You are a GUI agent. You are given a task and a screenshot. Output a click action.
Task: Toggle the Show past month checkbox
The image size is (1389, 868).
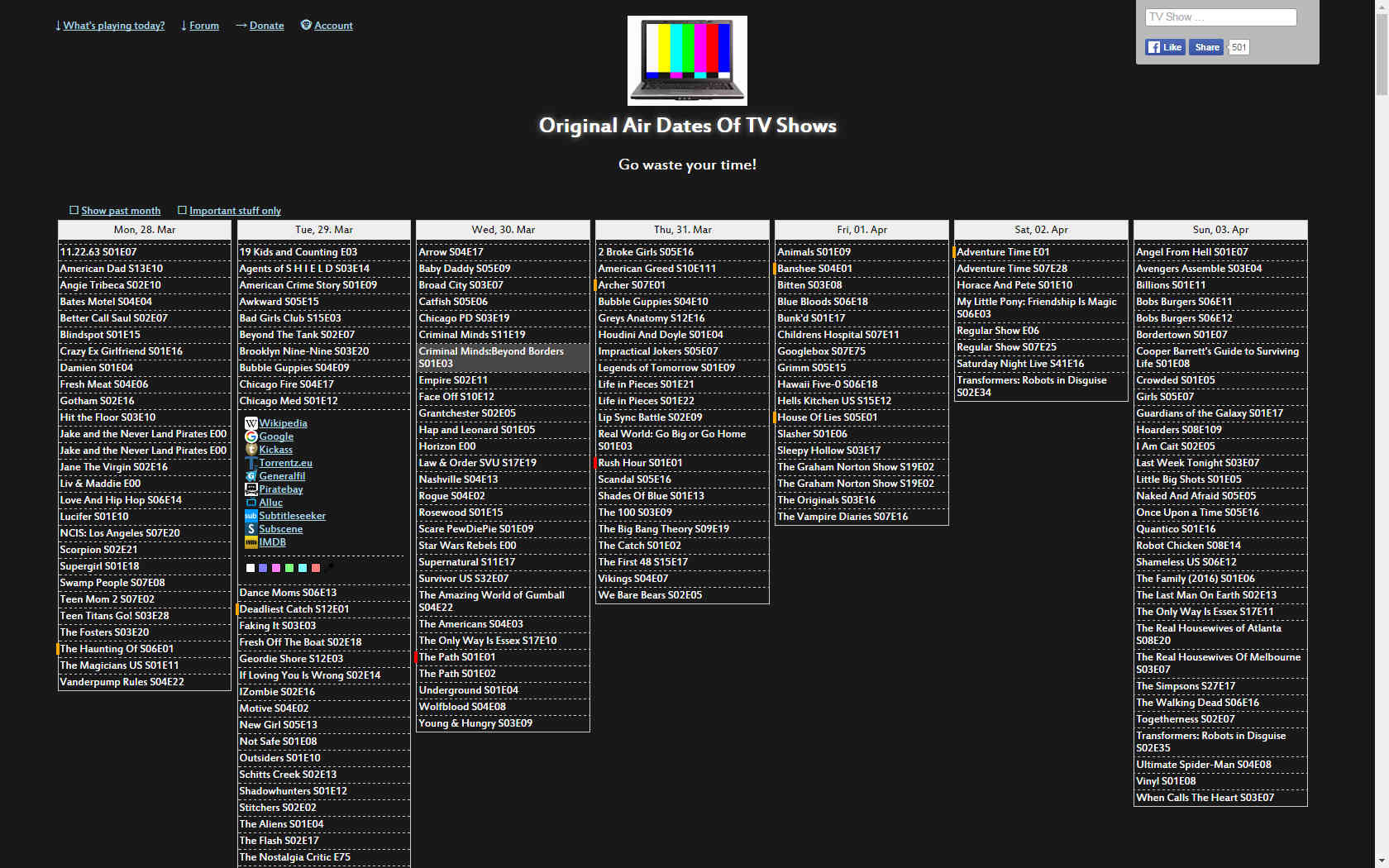click(x=74, y=210)
